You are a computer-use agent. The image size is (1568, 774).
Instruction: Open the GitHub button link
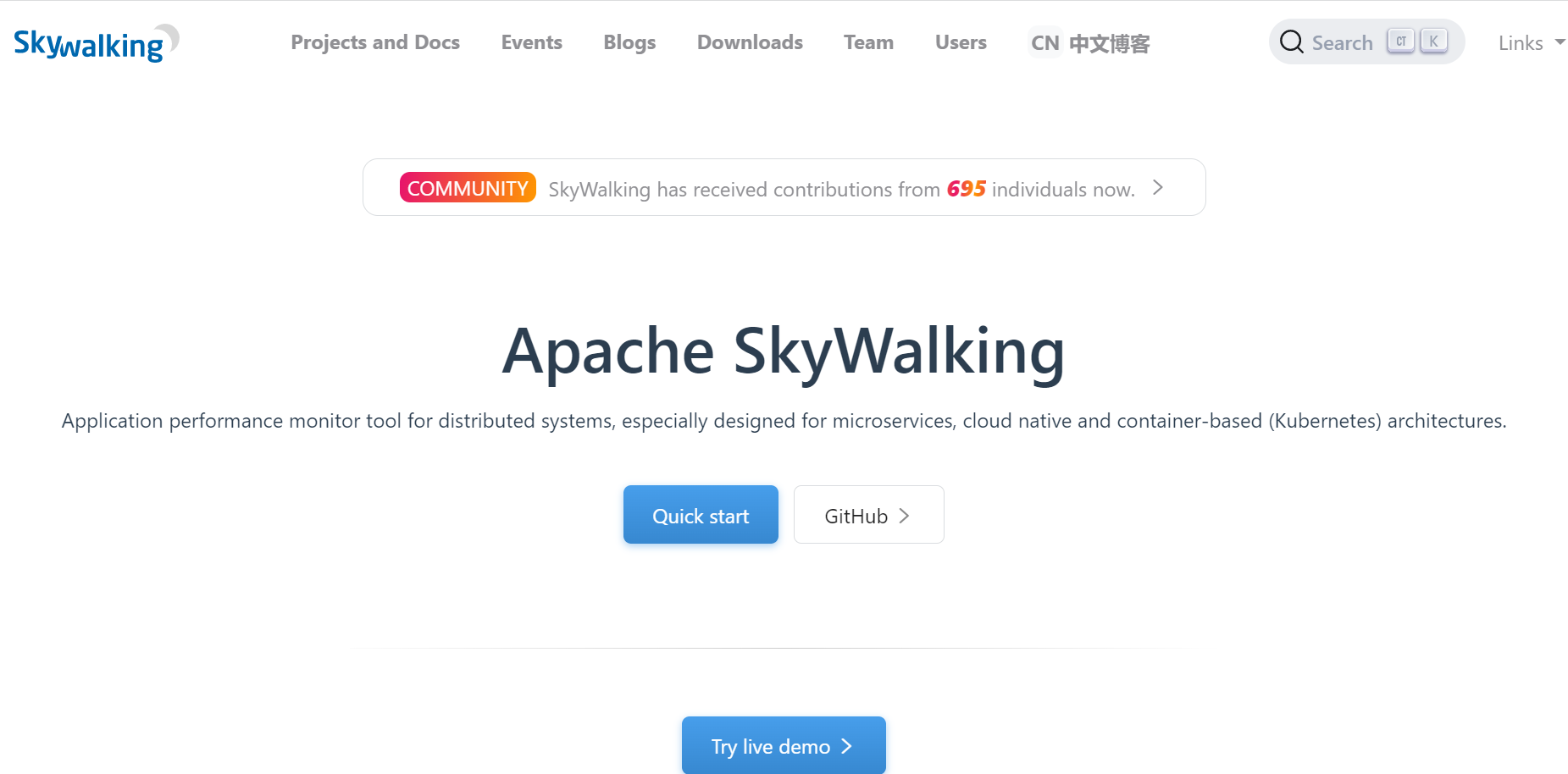[x=868, y=514]
